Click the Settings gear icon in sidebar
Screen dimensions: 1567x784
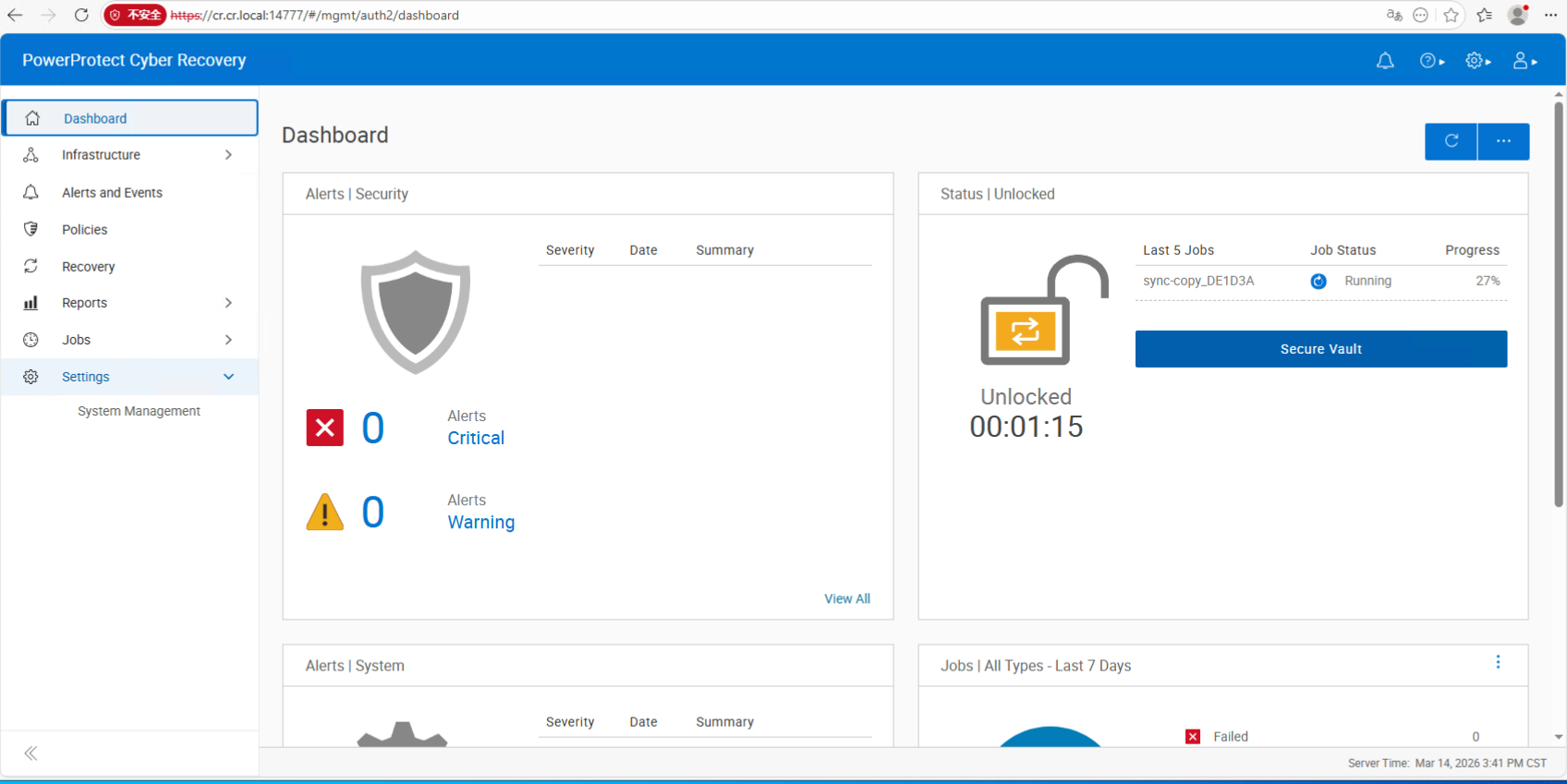pyautogui.click(x=30, y=377)
